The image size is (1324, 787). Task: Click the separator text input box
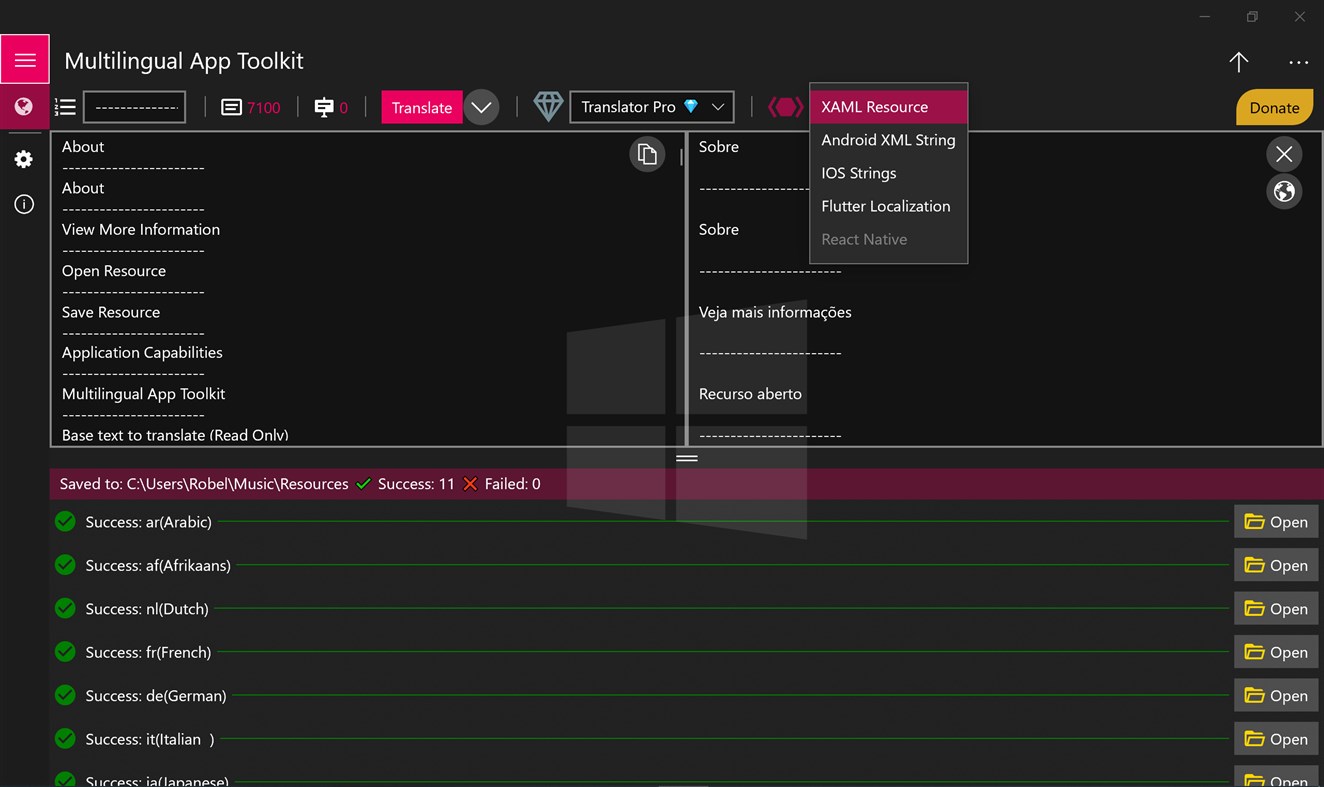[134, 107]
